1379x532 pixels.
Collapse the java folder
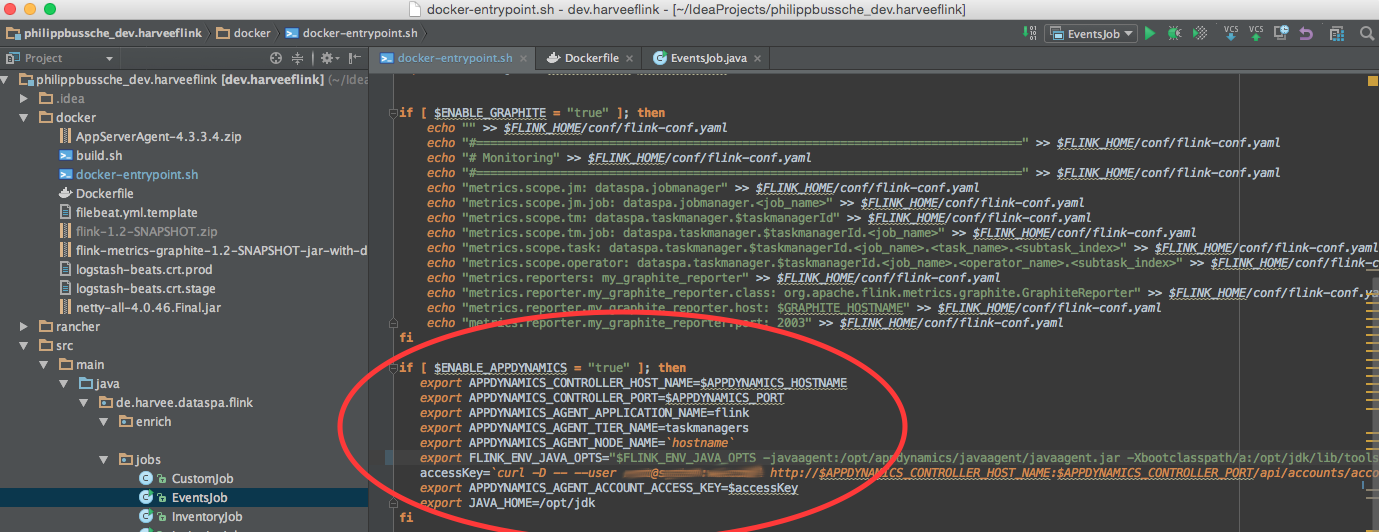tap(65, 383)
